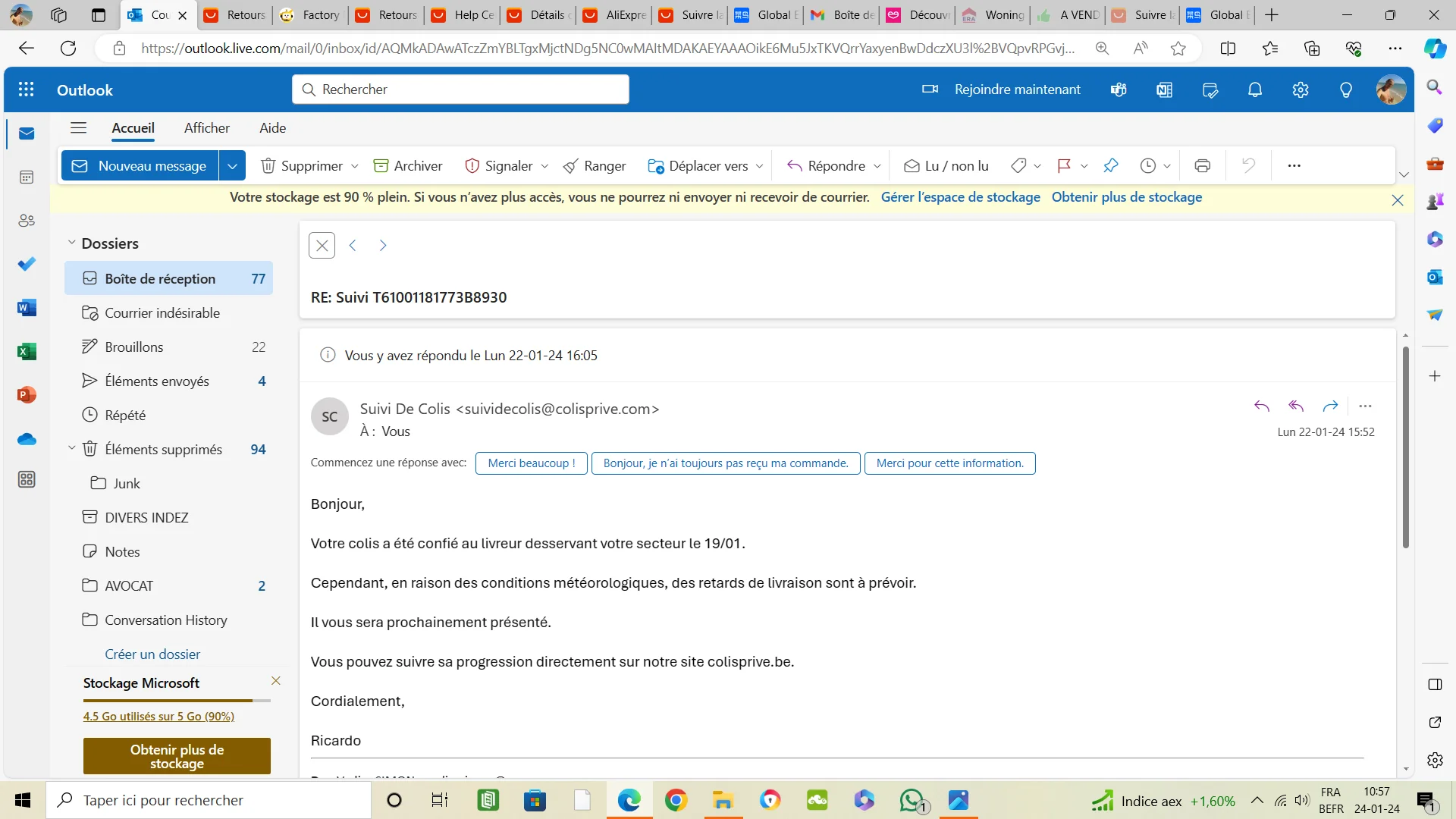Launch Excel from the left rail
Image resolution: width=1456 pixels, height=819 pixels.
click(x=27, y=351)
